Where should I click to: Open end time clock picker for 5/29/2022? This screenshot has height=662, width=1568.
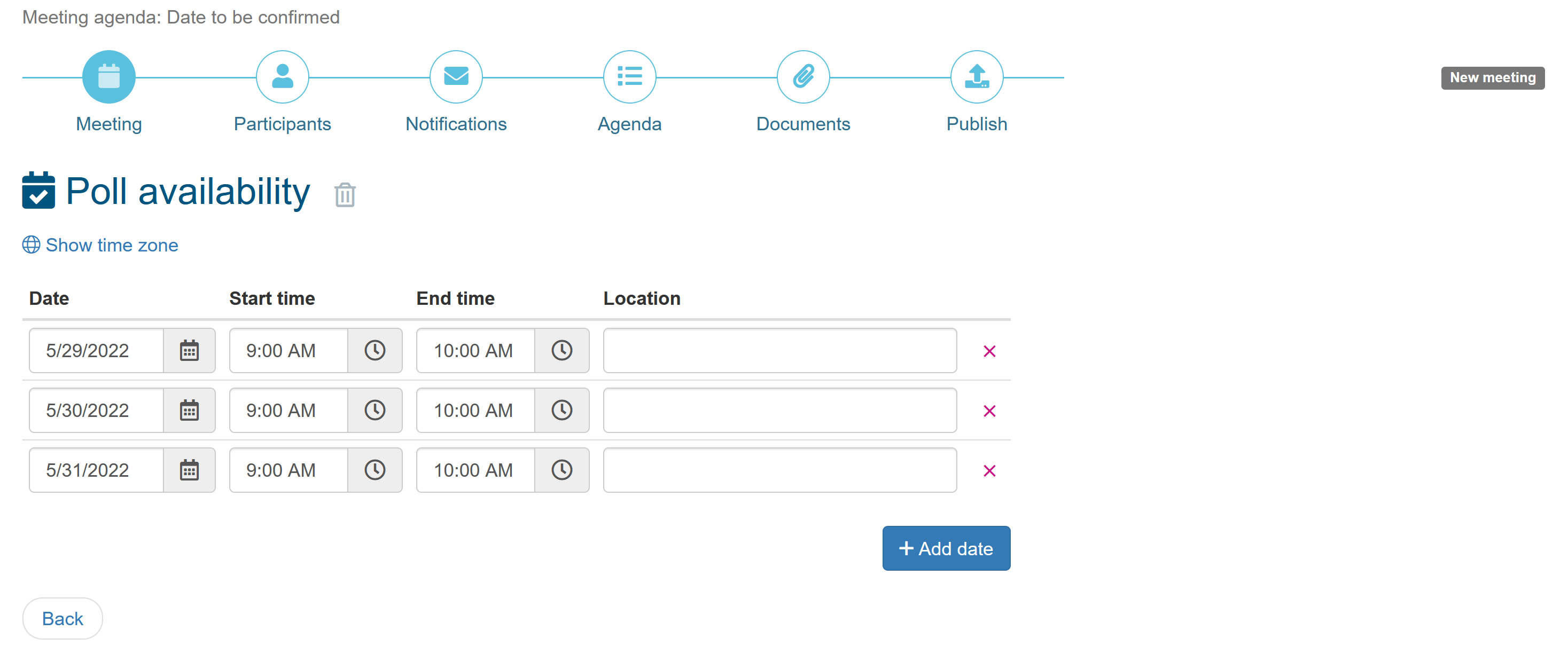click(x=562, y=350)
